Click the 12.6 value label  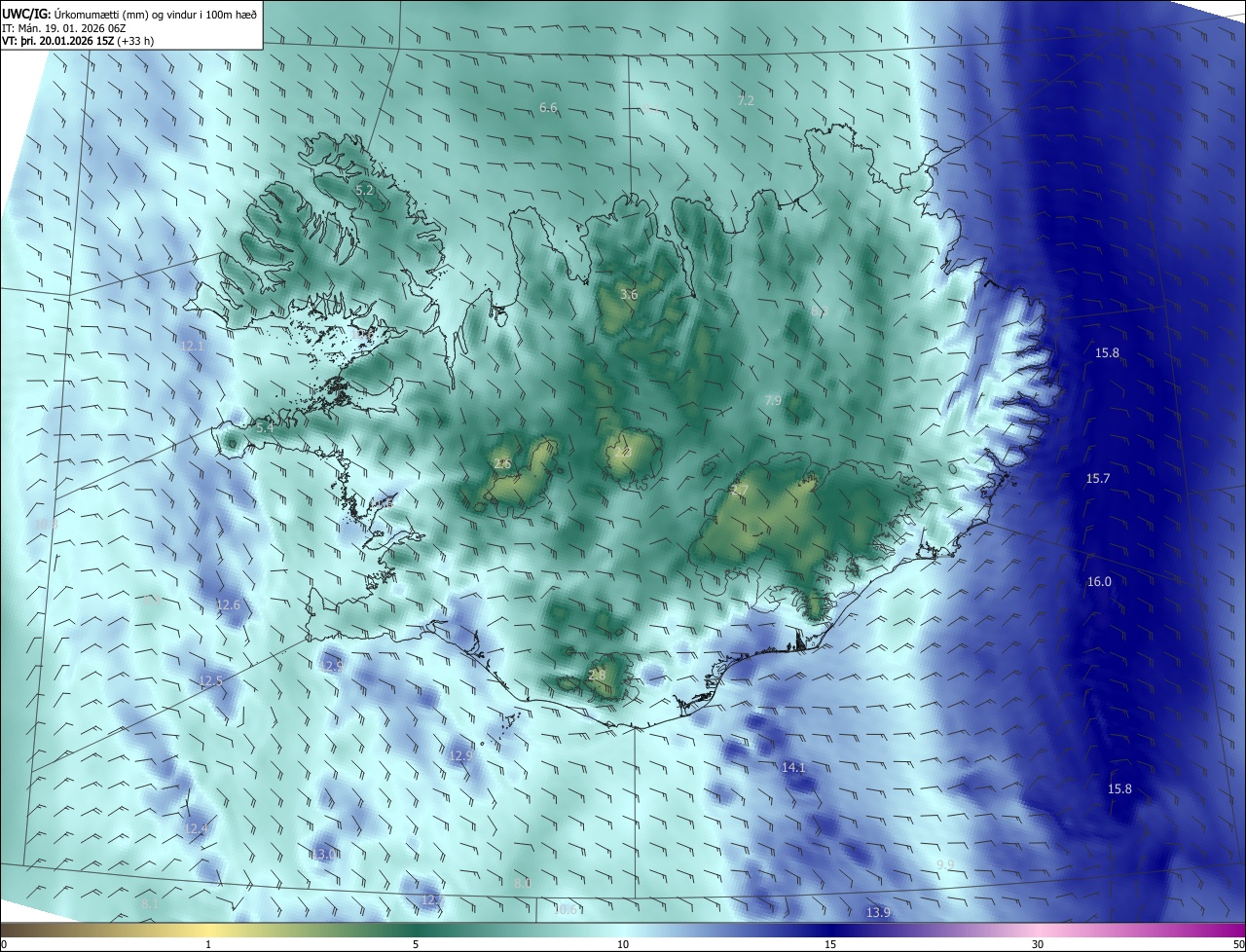pyautogui.click(x=228, y=604)
